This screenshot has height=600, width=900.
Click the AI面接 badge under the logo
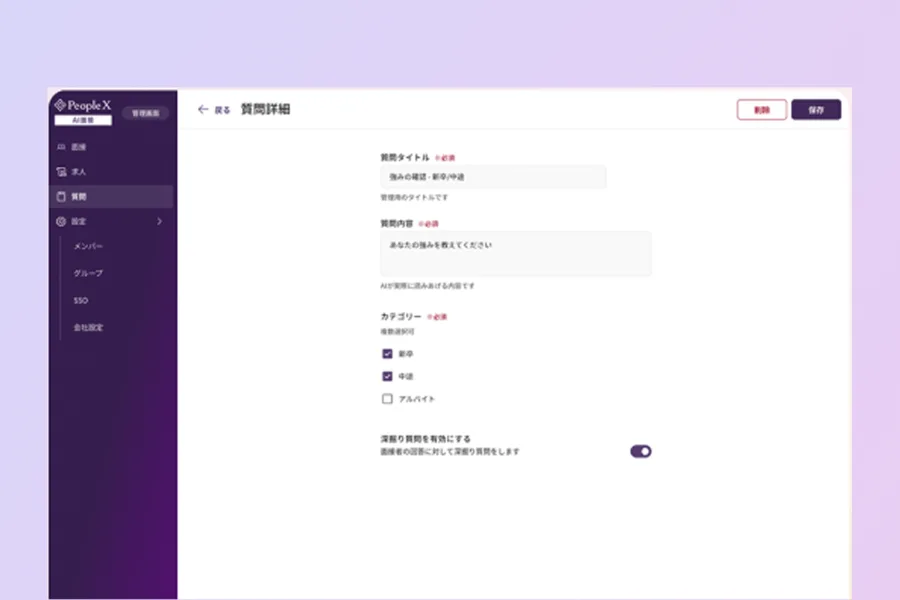(83, 120)
